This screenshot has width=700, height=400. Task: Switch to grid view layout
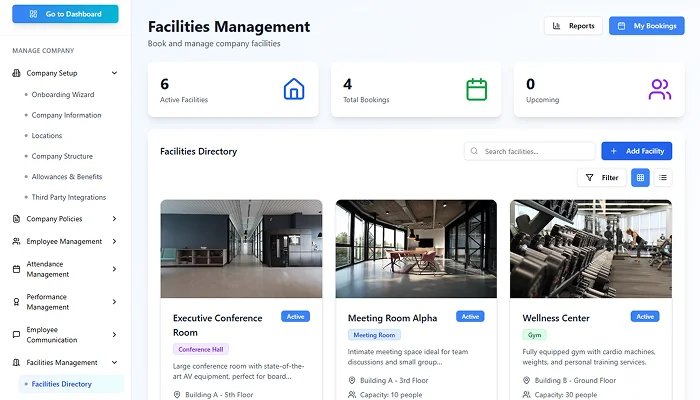tap(640, 177)
